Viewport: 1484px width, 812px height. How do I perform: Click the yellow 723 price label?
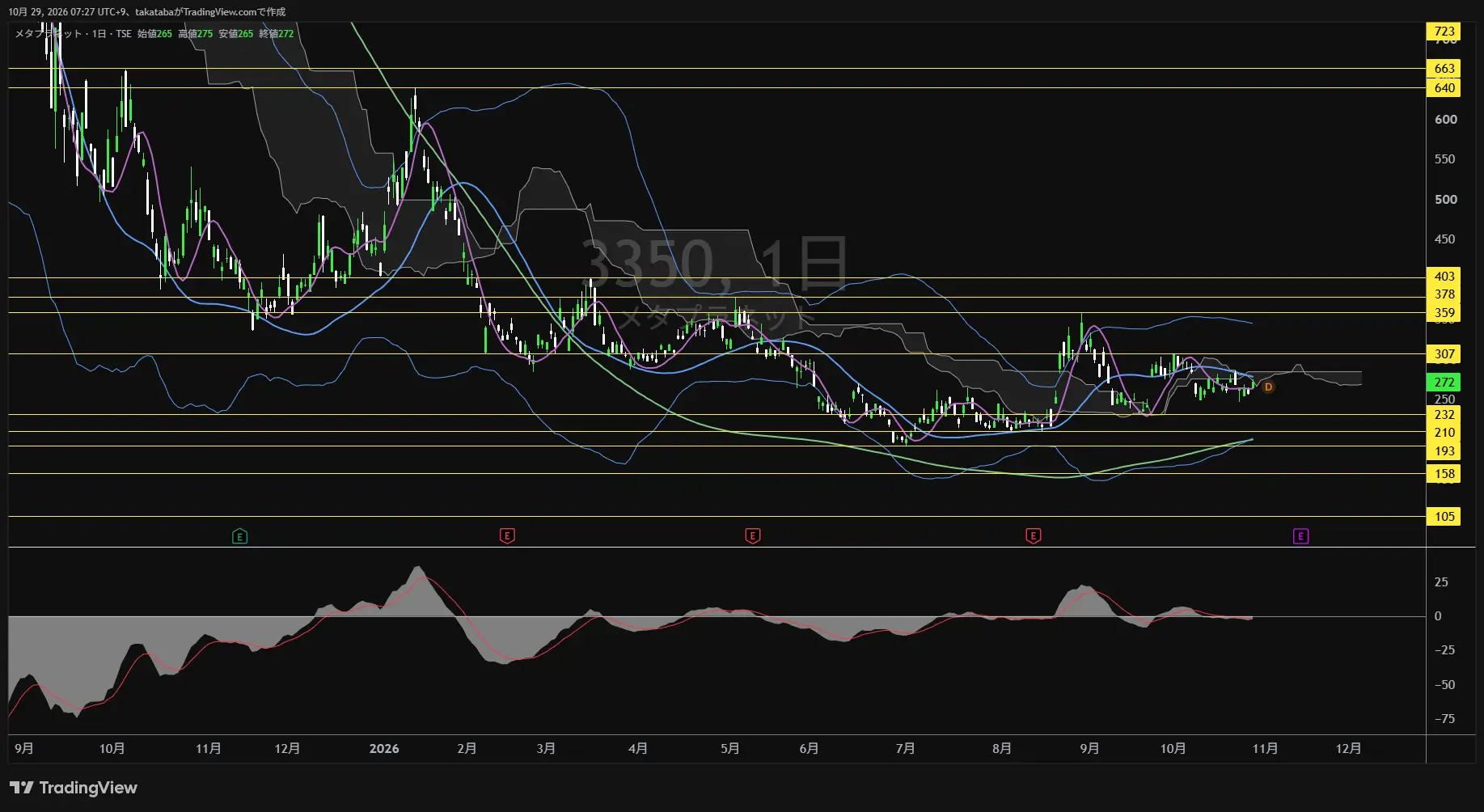click(x=1444, y=32)
